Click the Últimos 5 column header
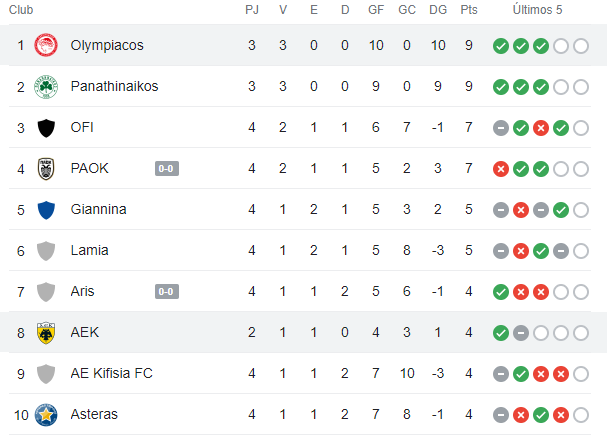This screenshot has width=607, height=438. 540,10
